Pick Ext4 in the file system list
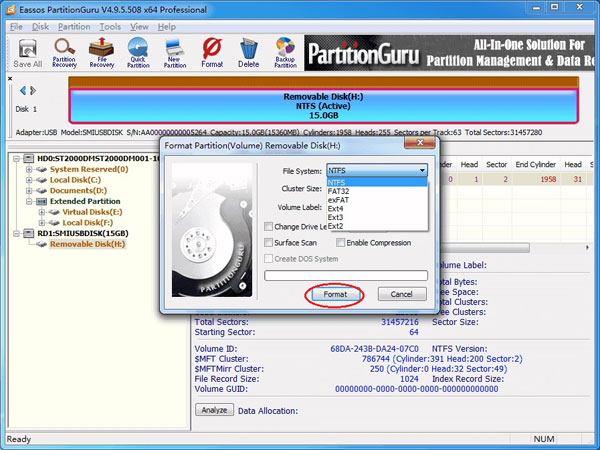This screenshot has width=600, height=450. coord(377,209)
